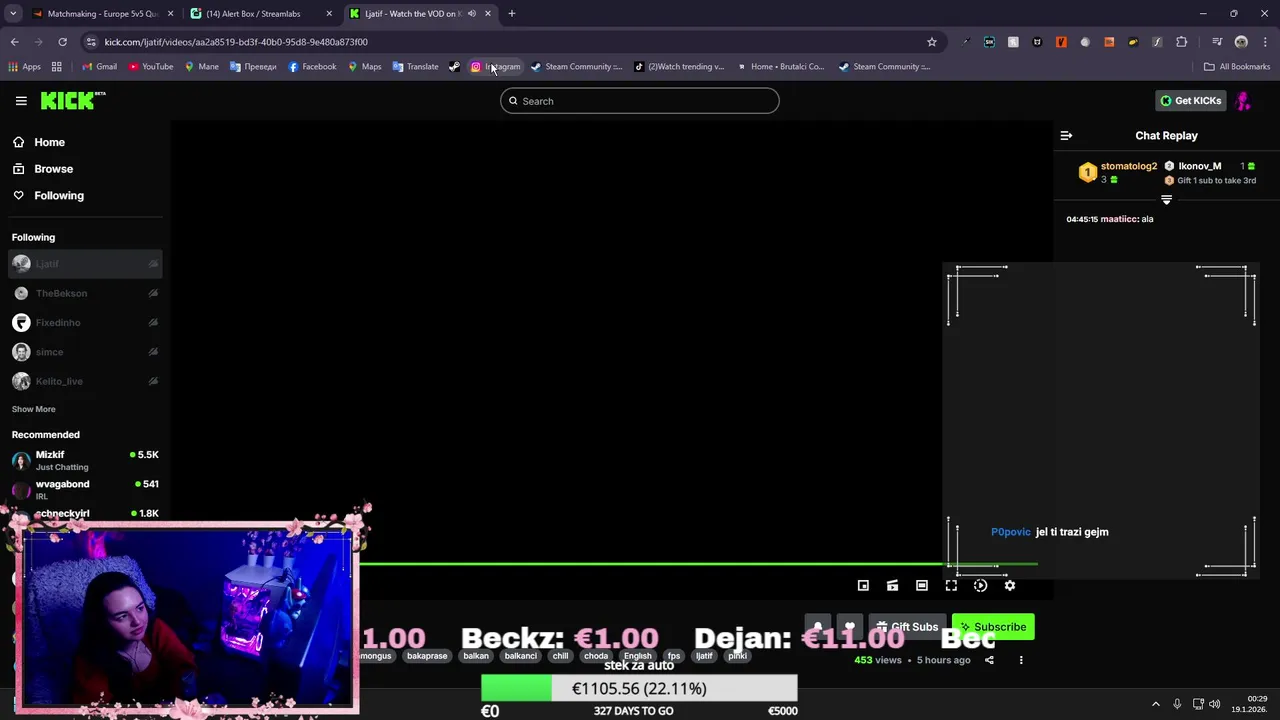Reload the page
The image size is (1280, 720).
62,42
